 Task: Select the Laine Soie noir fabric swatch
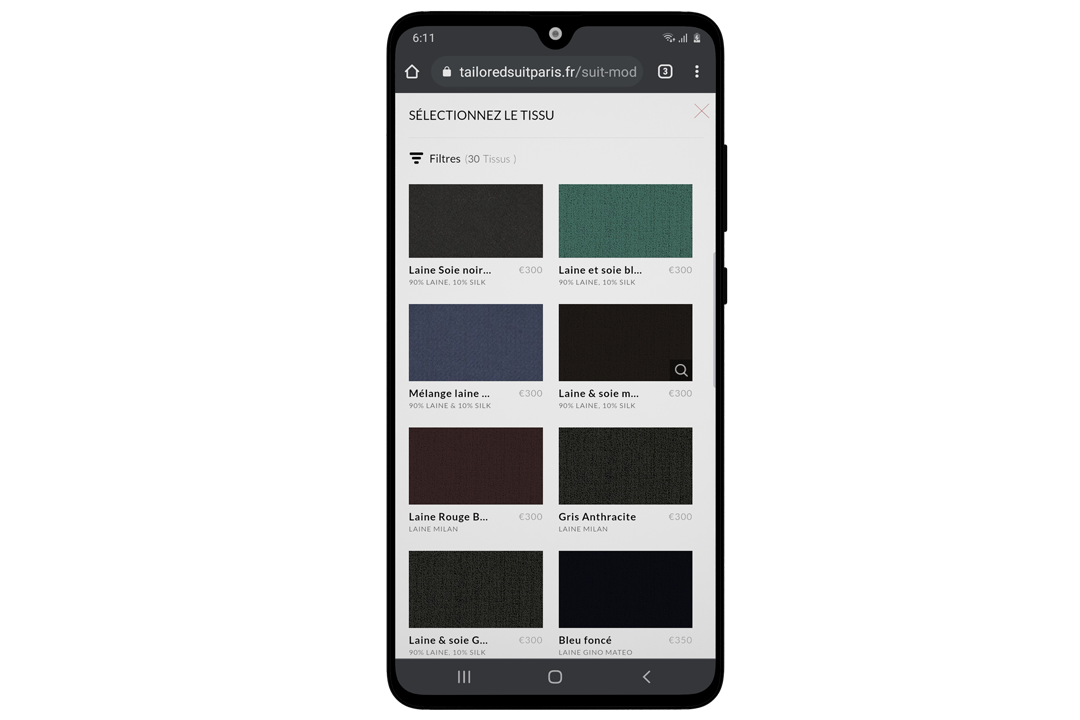[476, 221]
